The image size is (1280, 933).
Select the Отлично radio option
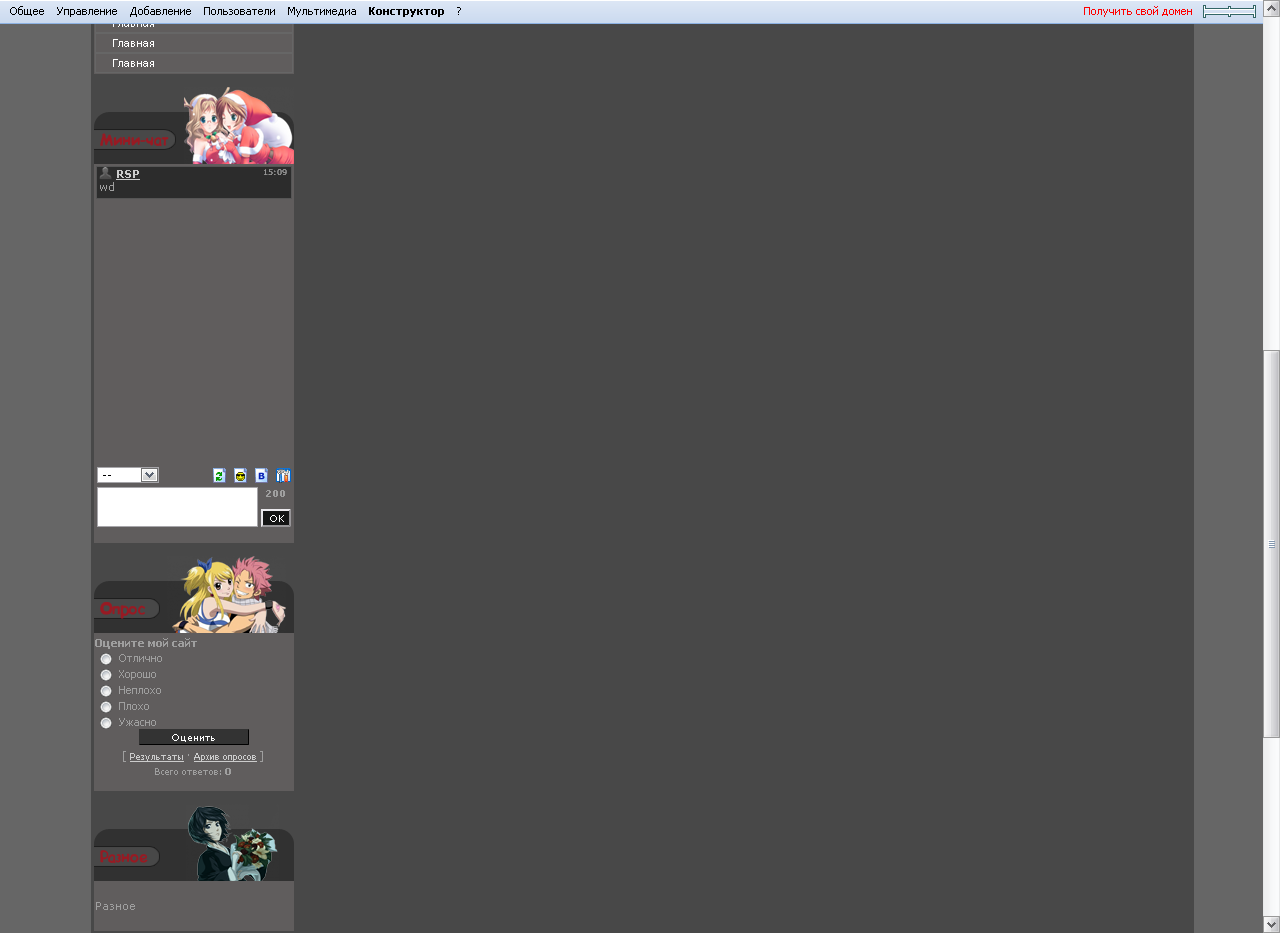(x=106, y=659)
